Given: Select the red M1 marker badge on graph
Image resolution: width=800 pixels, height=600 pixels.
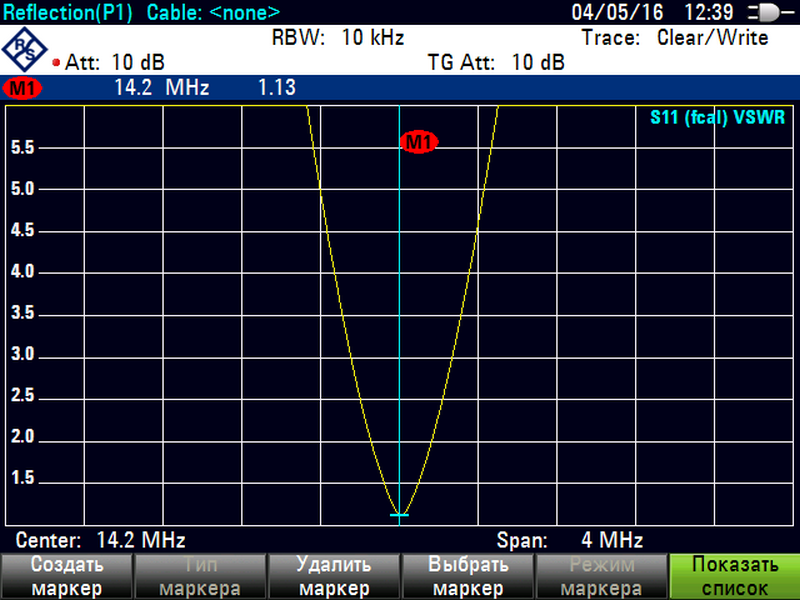Looking at the screenshot, I should [419, 143].
